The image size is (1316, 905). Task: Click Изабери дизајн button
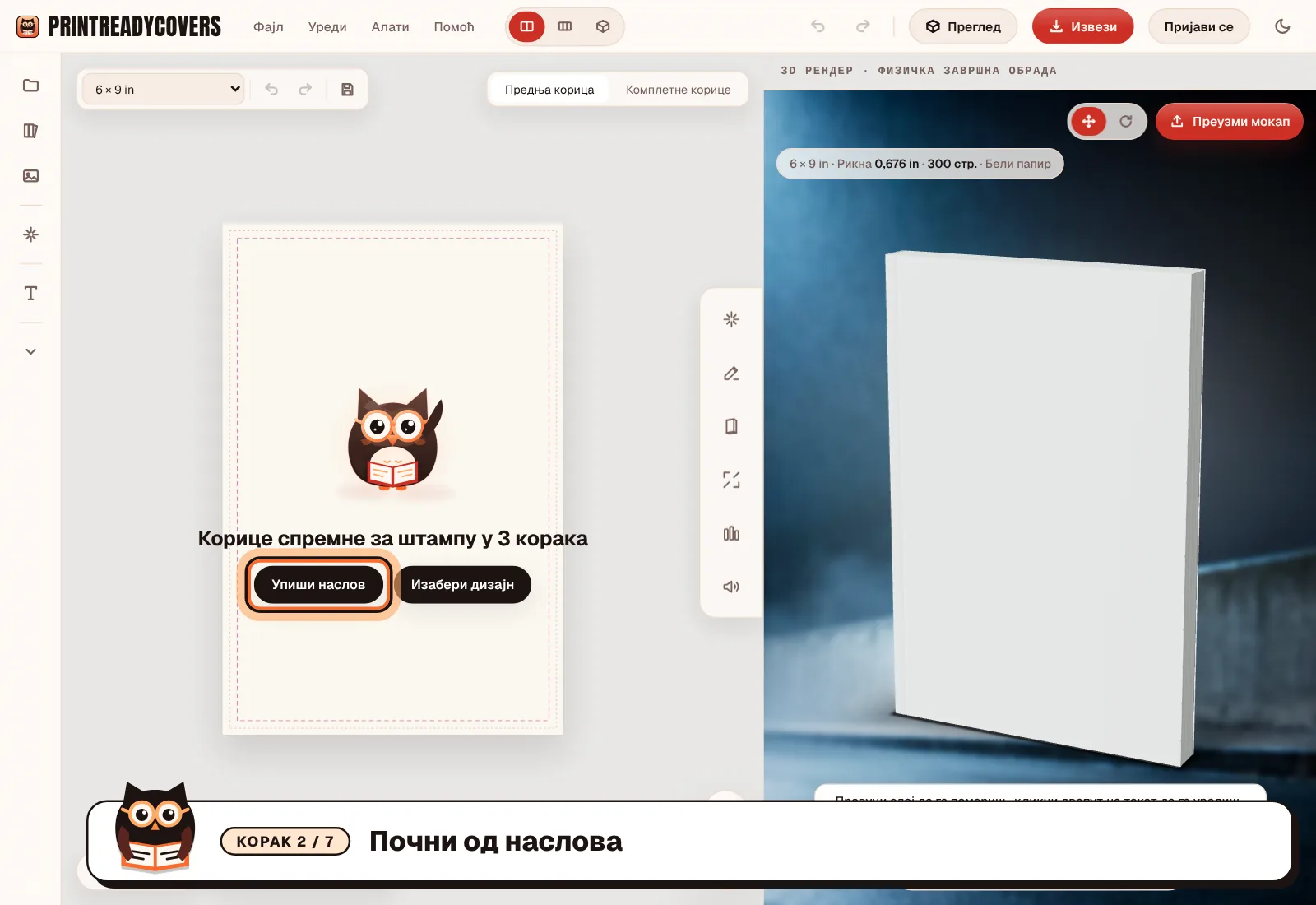pos(462,585)
